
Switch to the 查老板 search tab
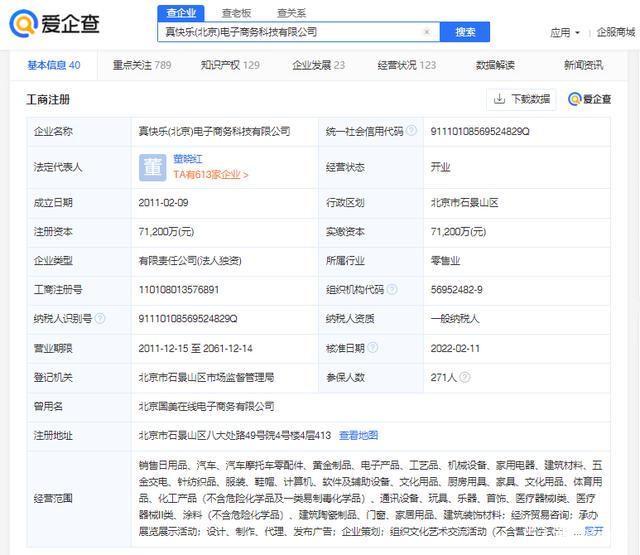pyautogui.click(x=236, y=13)
